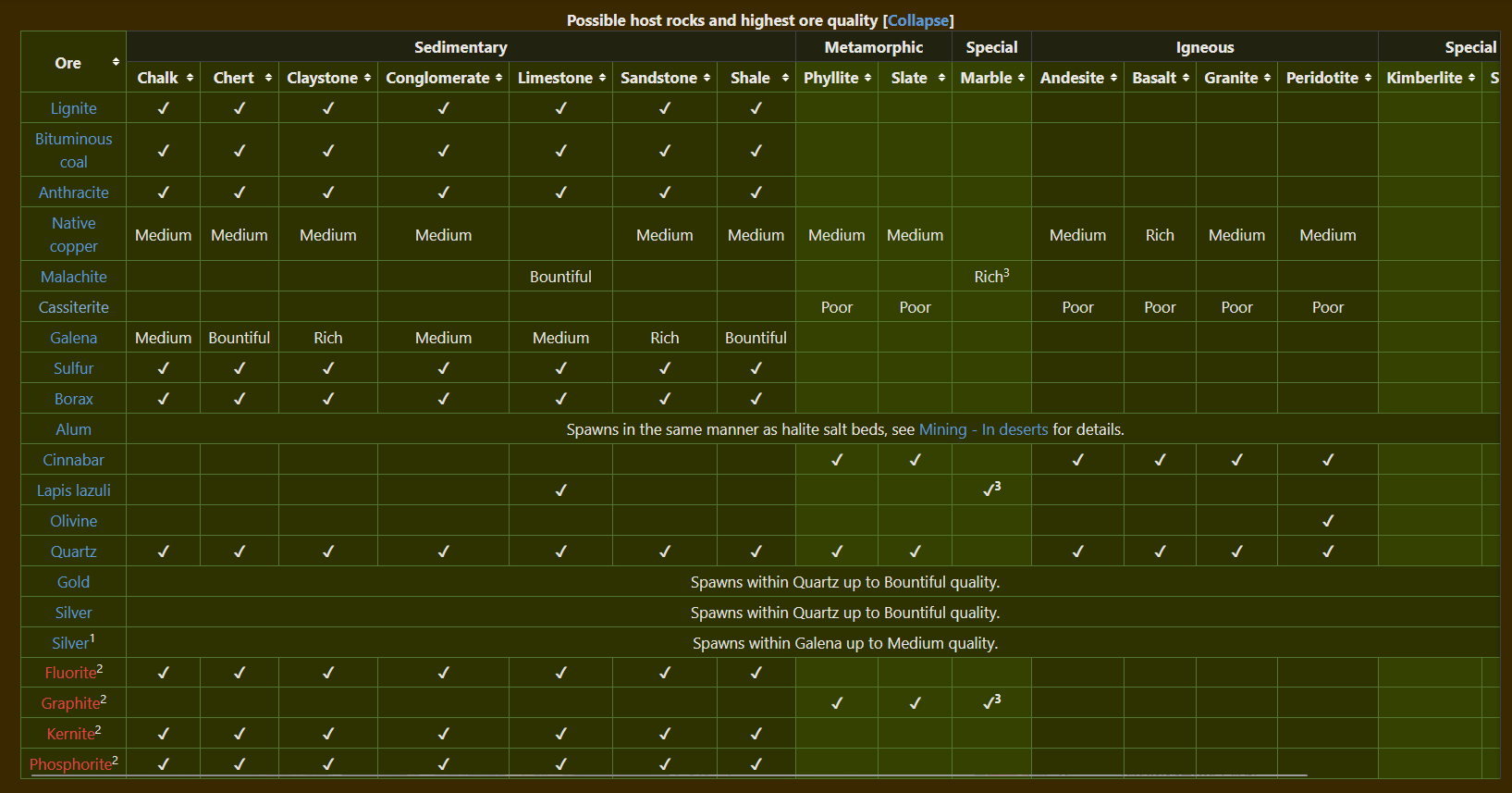Viewport: 1512px width, 793px height.
Task: Open the Gold ore link
Action: 74,582
